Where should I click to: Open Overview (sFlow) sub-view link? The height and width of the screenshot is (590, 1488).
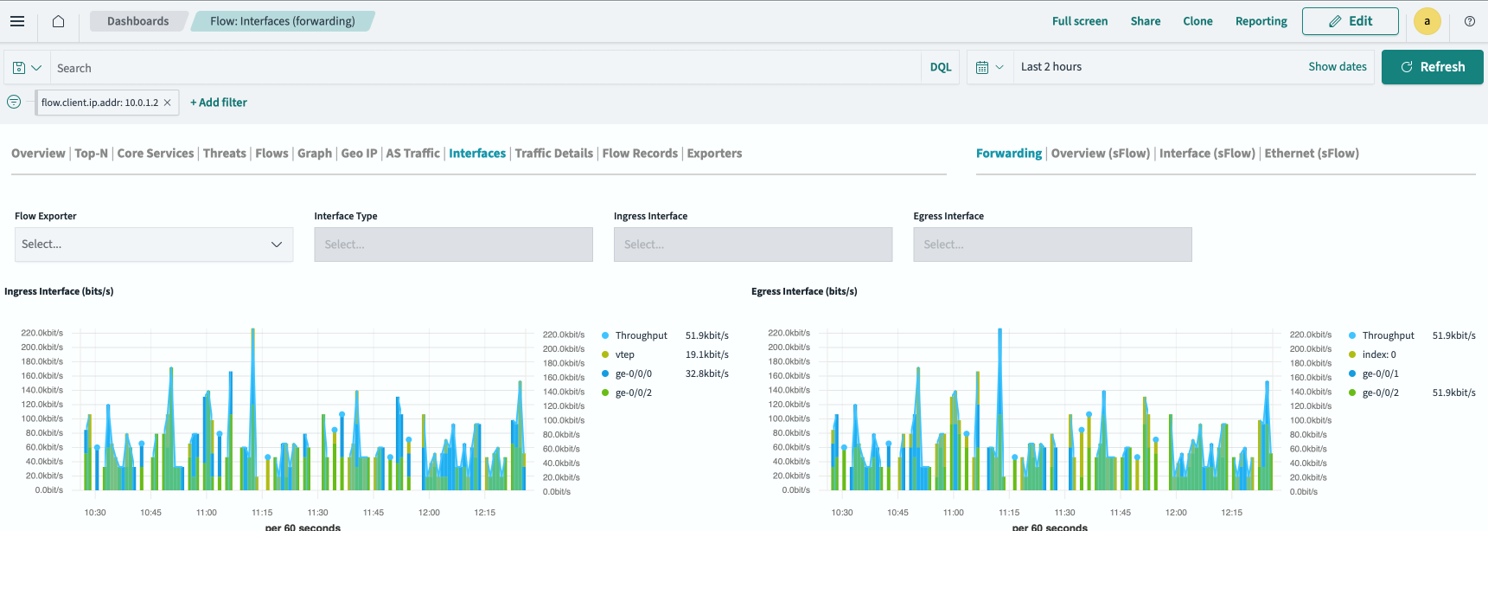tap(1100, 153)
